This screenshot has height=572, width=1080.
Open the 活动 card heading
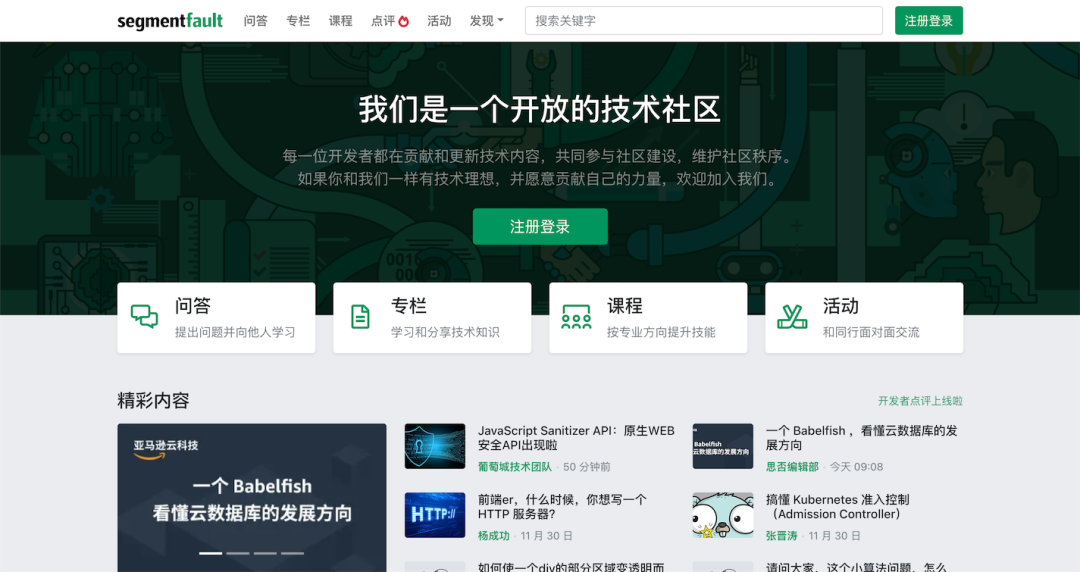coord(841,306)
